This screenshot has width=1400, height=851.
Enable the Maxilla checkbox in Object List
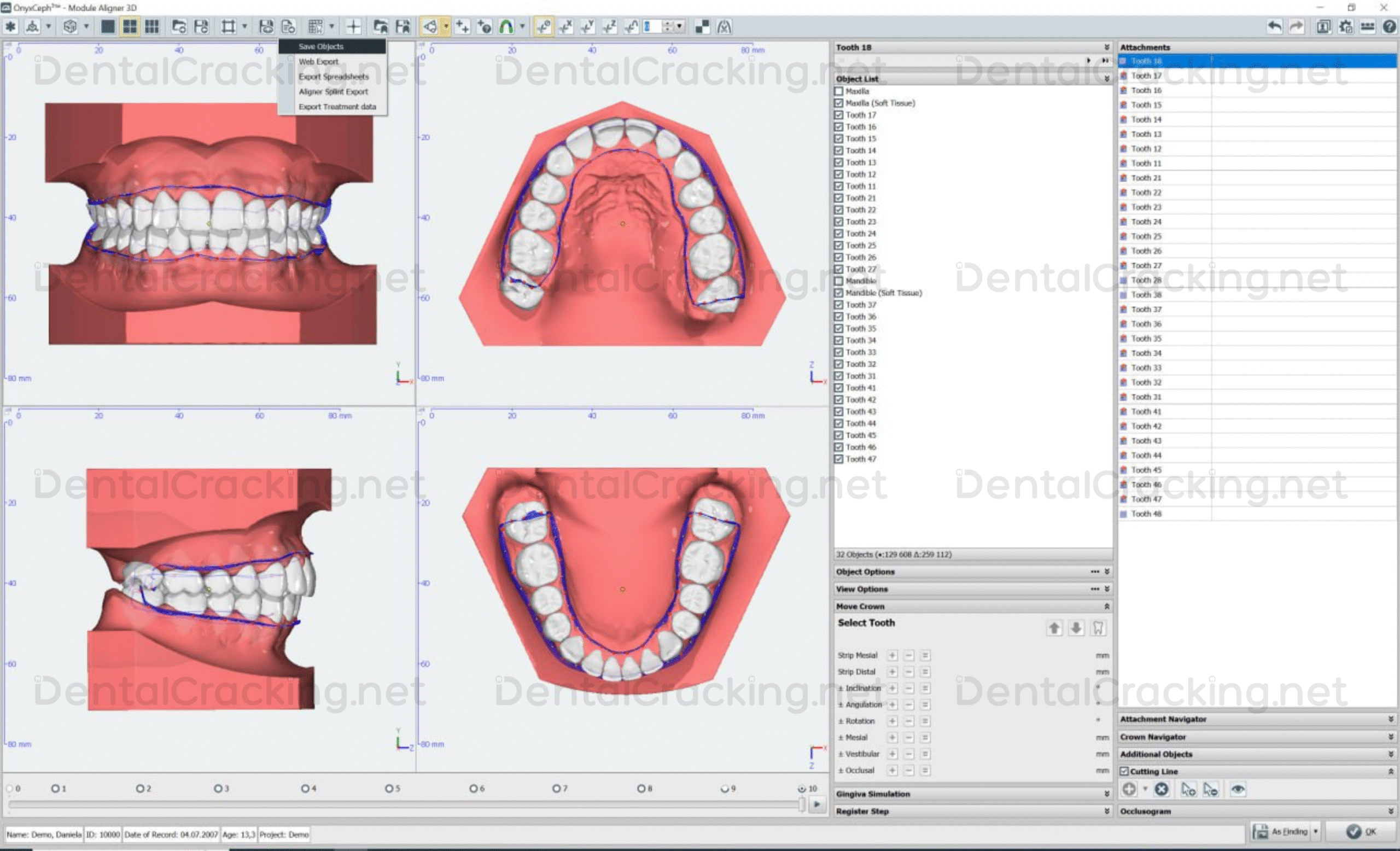pos(839,91)
